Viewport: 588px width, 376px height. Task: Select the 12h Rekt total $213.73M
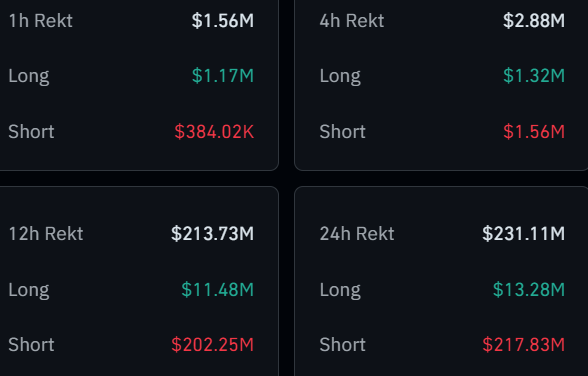point(213,234)
